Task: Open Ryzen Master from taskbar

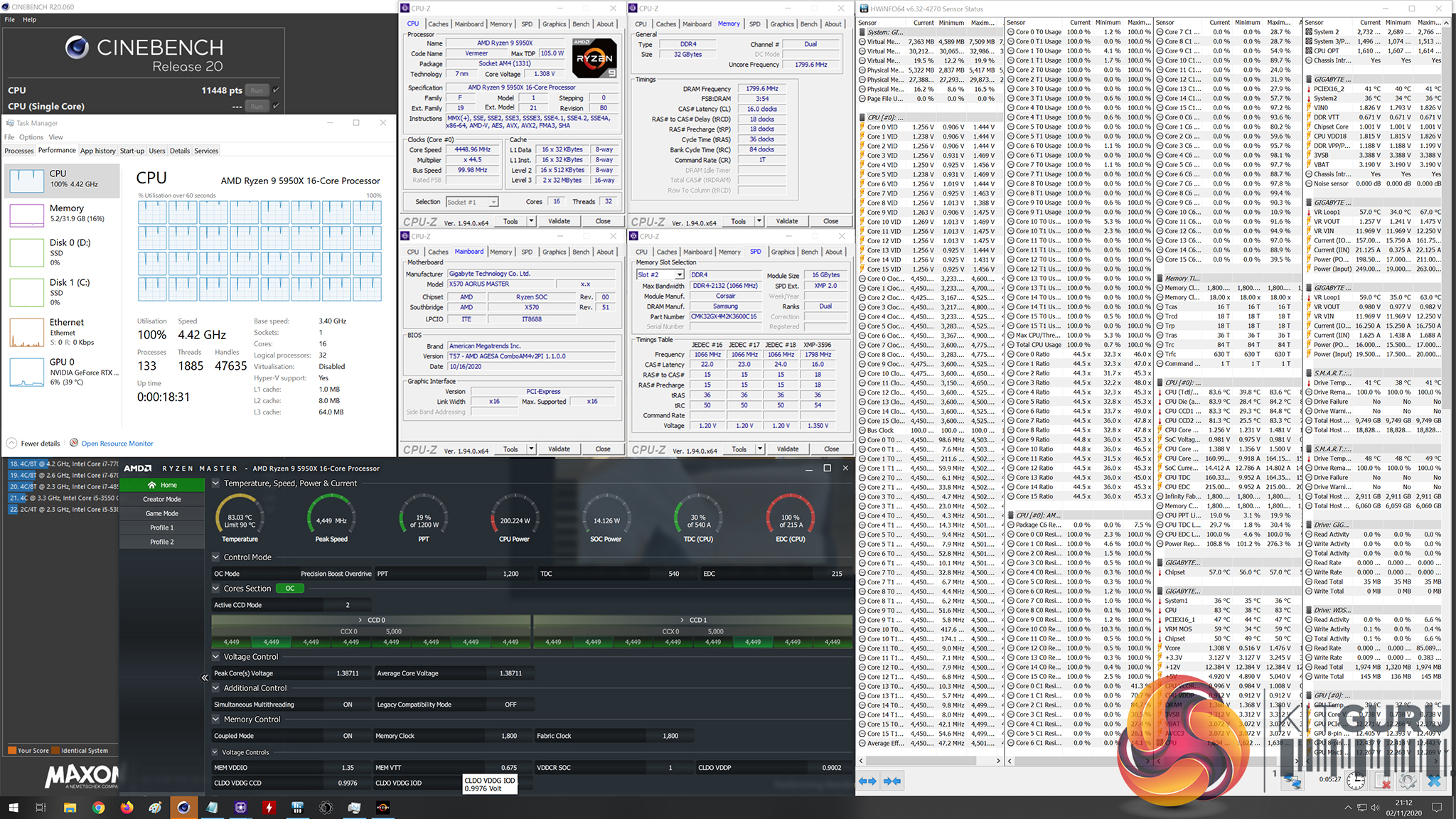Action: pyautogui.click(x=382, y=808)
